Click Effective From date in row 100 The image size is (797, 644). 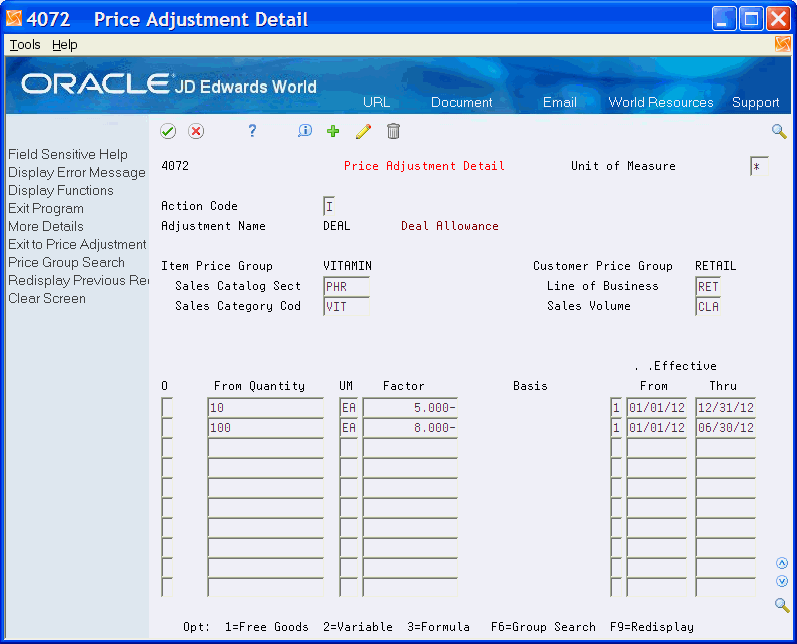click(657, 427)
